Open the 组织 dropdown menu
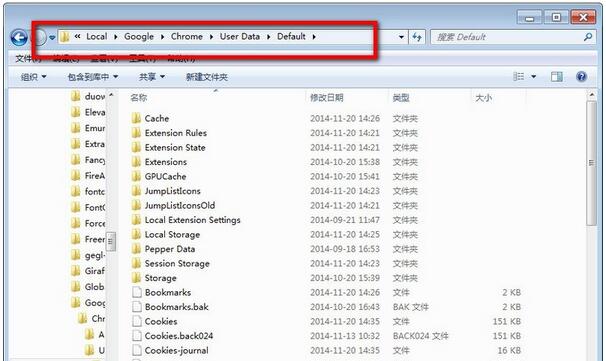This screenshot has width=606, height=361. 33,77
